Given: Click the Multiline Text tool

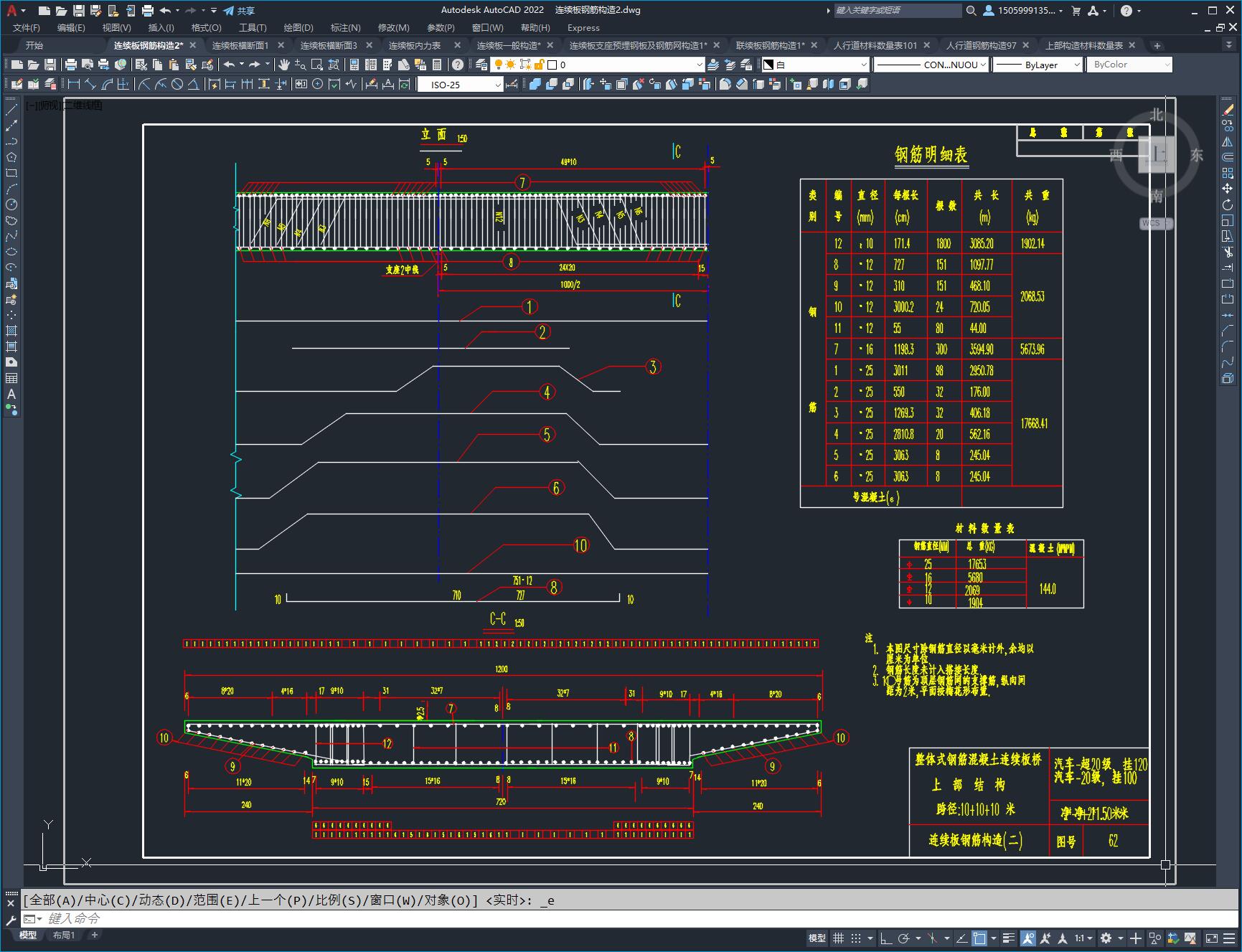Looking at the screenshot, I should (x=11, y=394).
